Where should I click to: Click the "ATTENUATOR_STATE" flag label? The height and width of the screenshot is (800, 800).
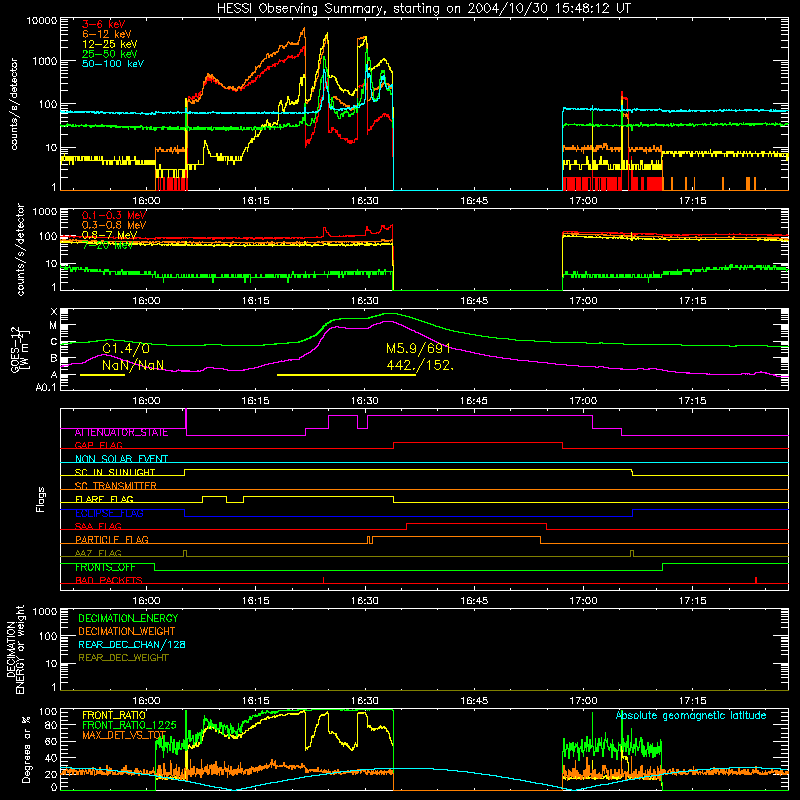pyautogui.click(x=121, y=433)
